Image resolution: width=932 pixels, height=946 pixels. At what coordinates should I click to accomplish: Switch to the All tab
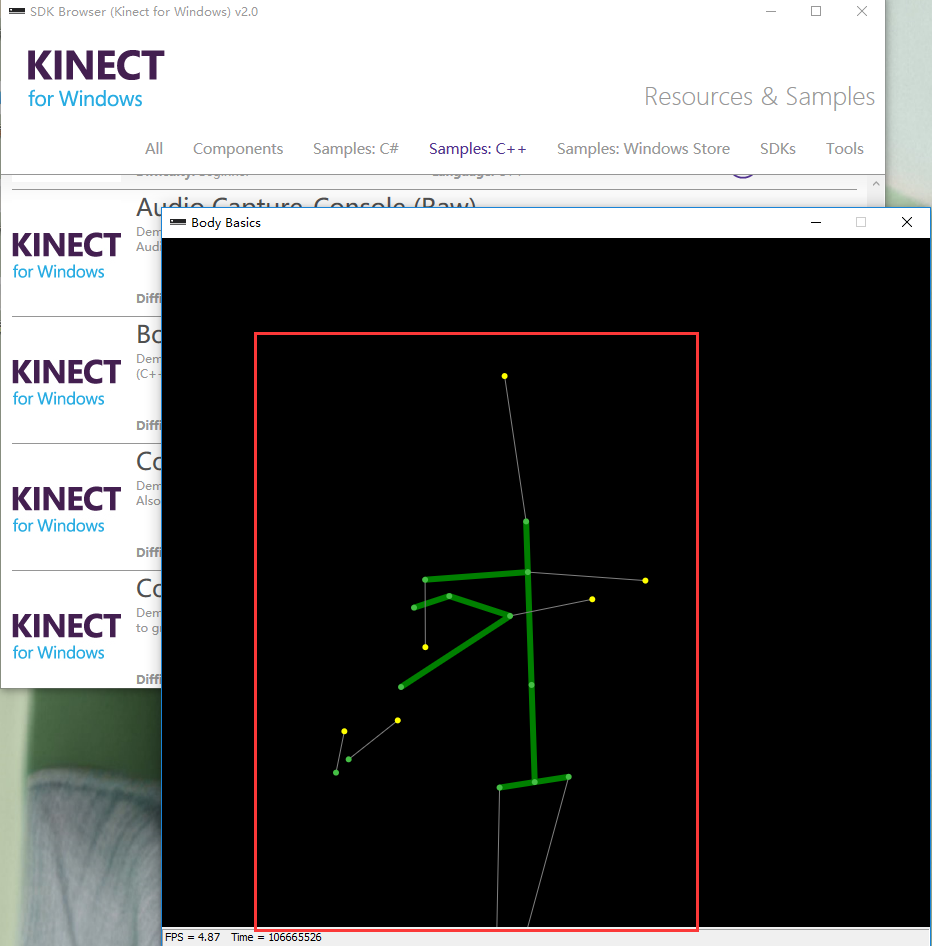coord(154,148)
